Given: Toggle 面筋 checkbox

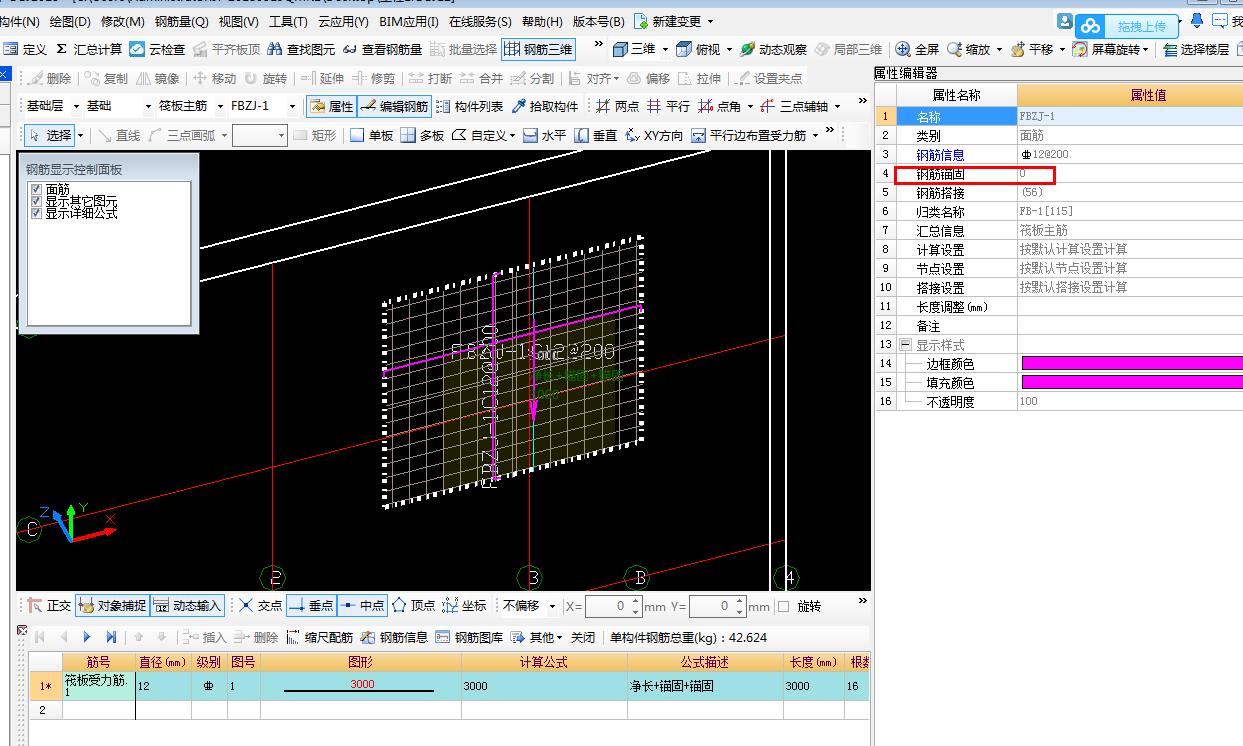Looking at the screenshot, I should click(37, 189).
